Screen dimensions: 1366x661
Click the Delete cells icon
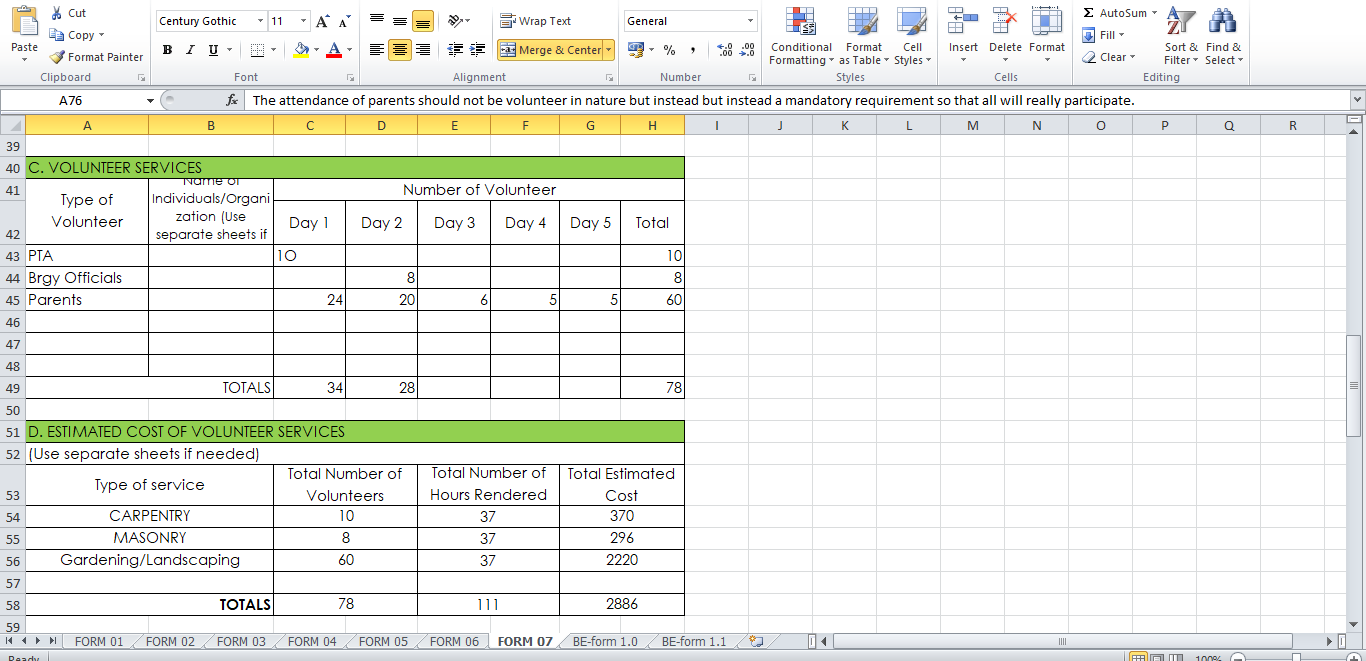1005,20
